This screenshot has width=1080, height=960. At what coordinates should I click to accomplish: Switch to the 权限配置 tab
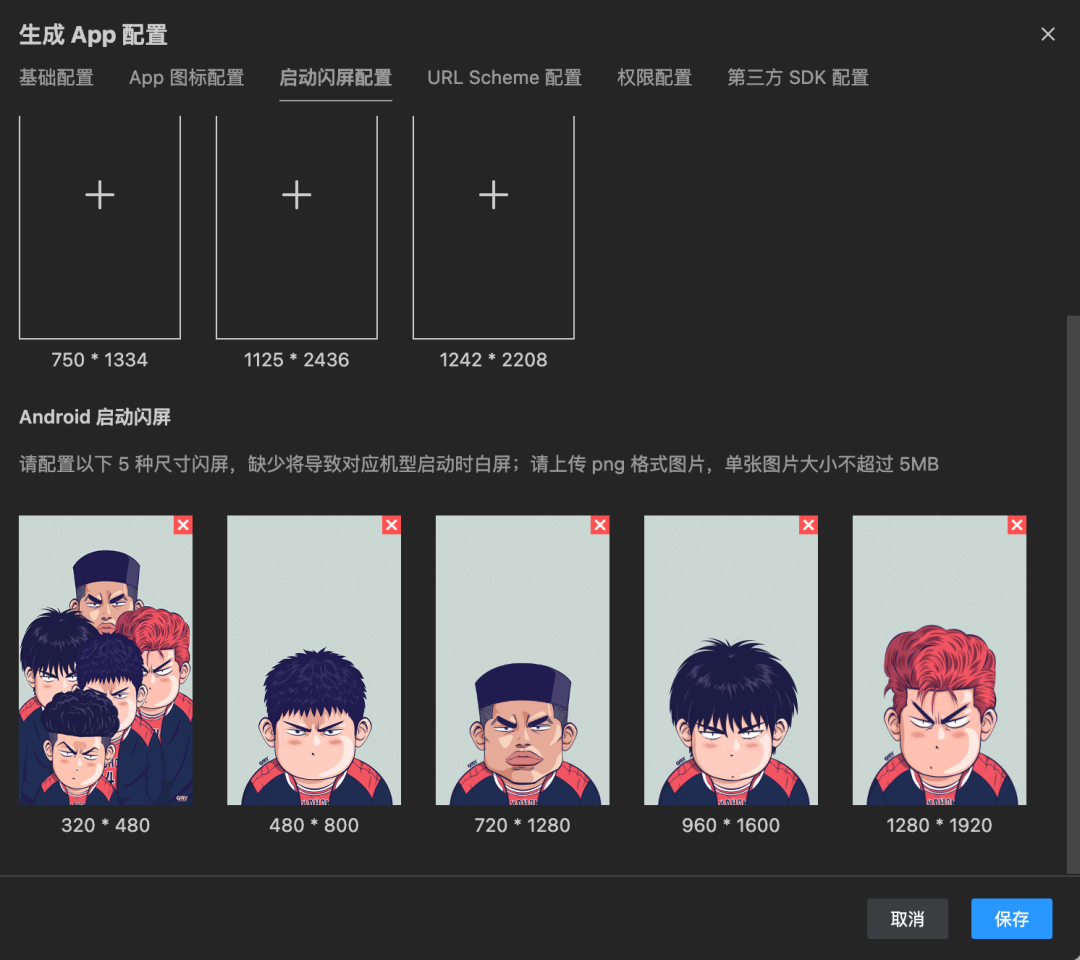coord(655,77)
